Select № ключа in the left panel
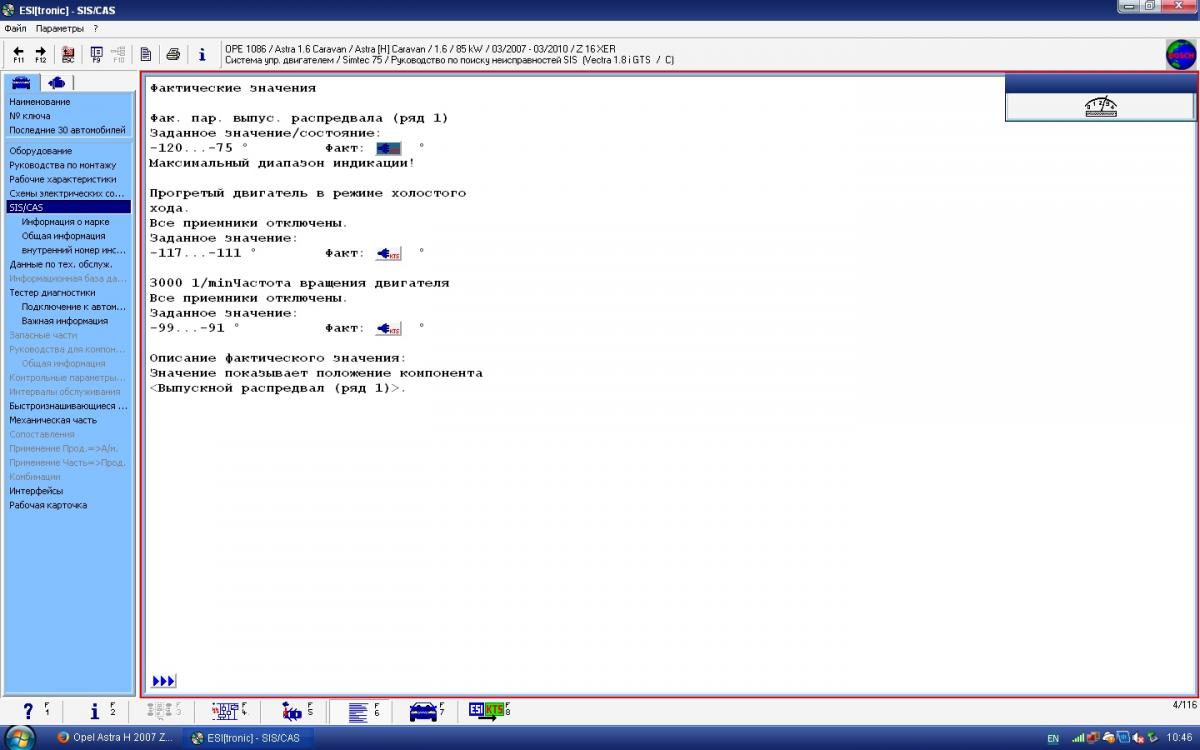The height and width of the screenshot is (750, 1200). [30, 116]
